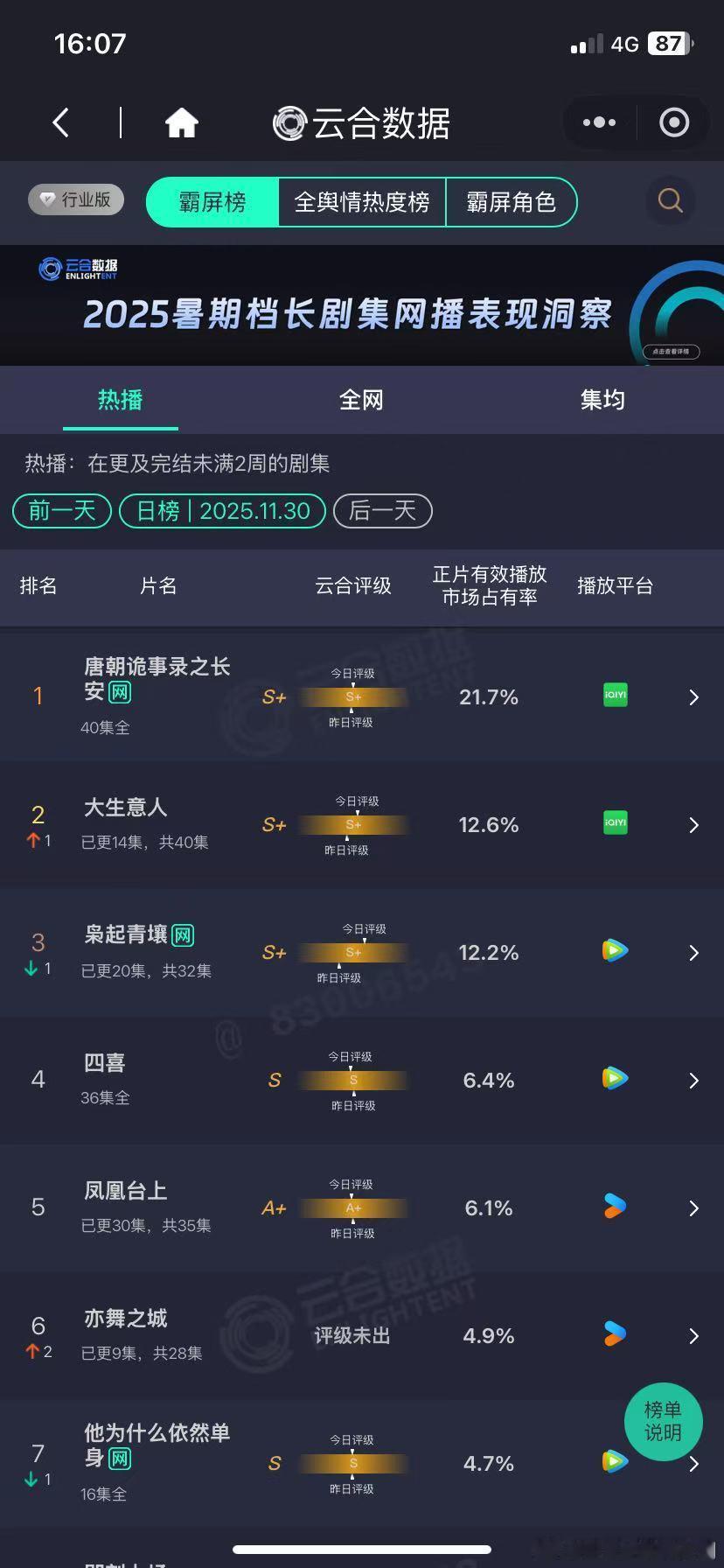Click the iQIYI icon for 大生意人
Screen dimensions: 724x1568
tap(615, 822)
